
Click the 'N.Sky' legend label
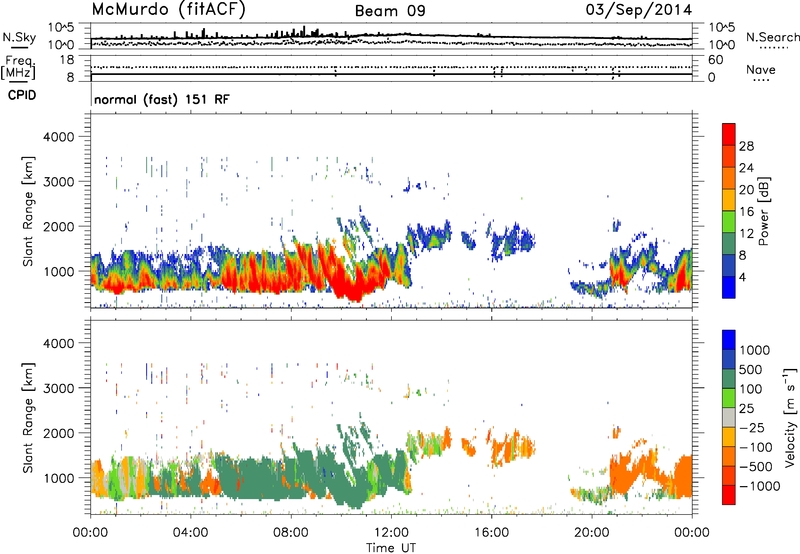19,37
